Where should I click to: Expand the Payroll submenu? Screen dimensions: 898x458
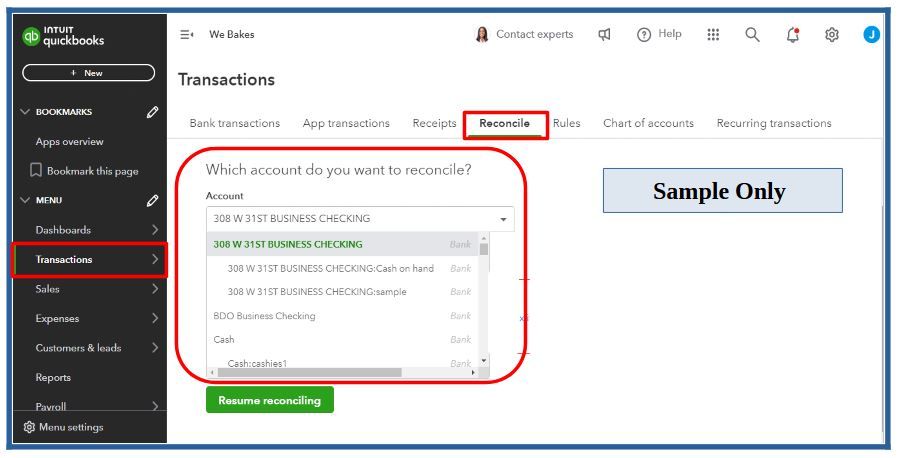(155, 406)
